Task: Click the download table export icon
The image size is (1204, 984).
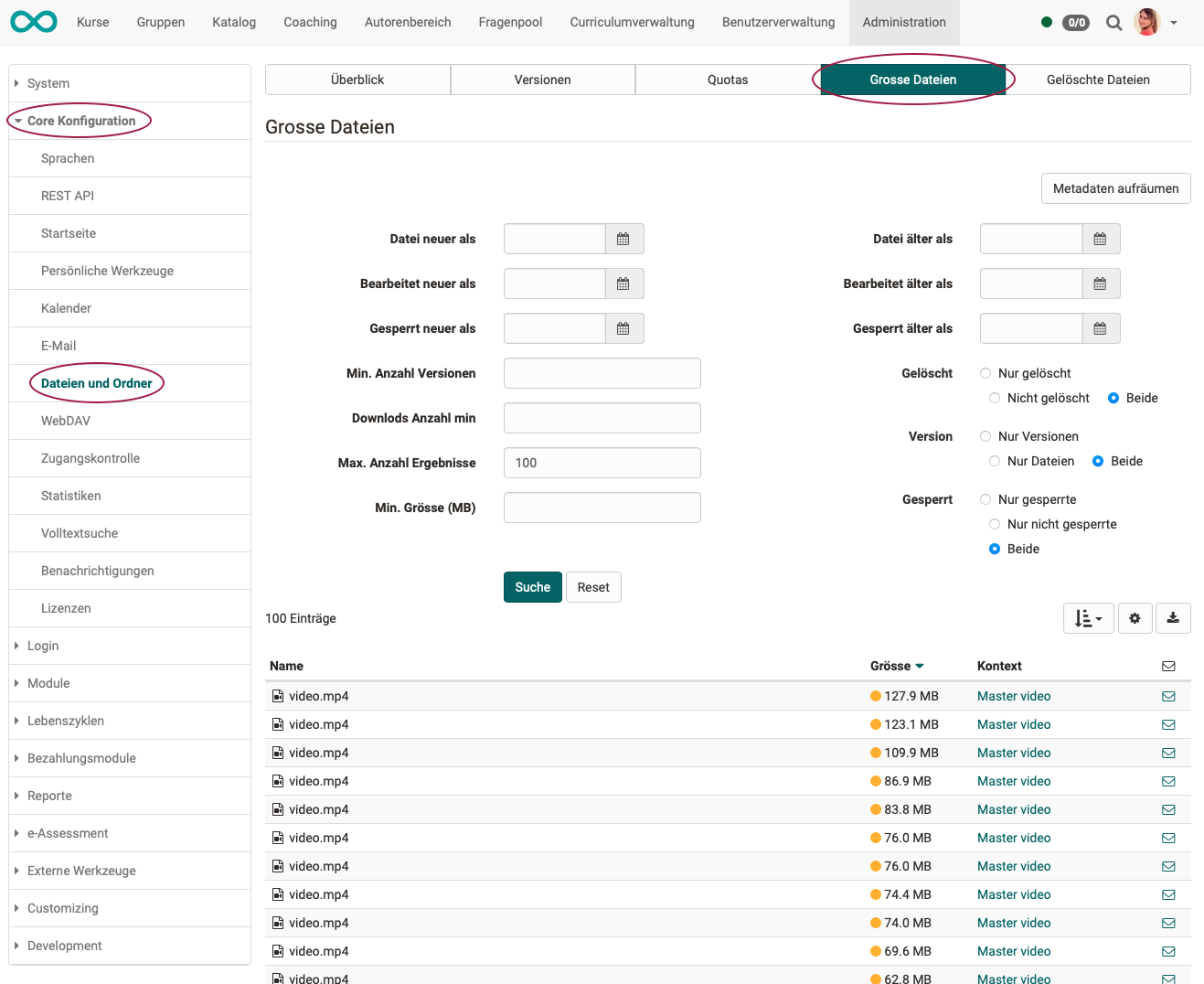Action: 1173,618
